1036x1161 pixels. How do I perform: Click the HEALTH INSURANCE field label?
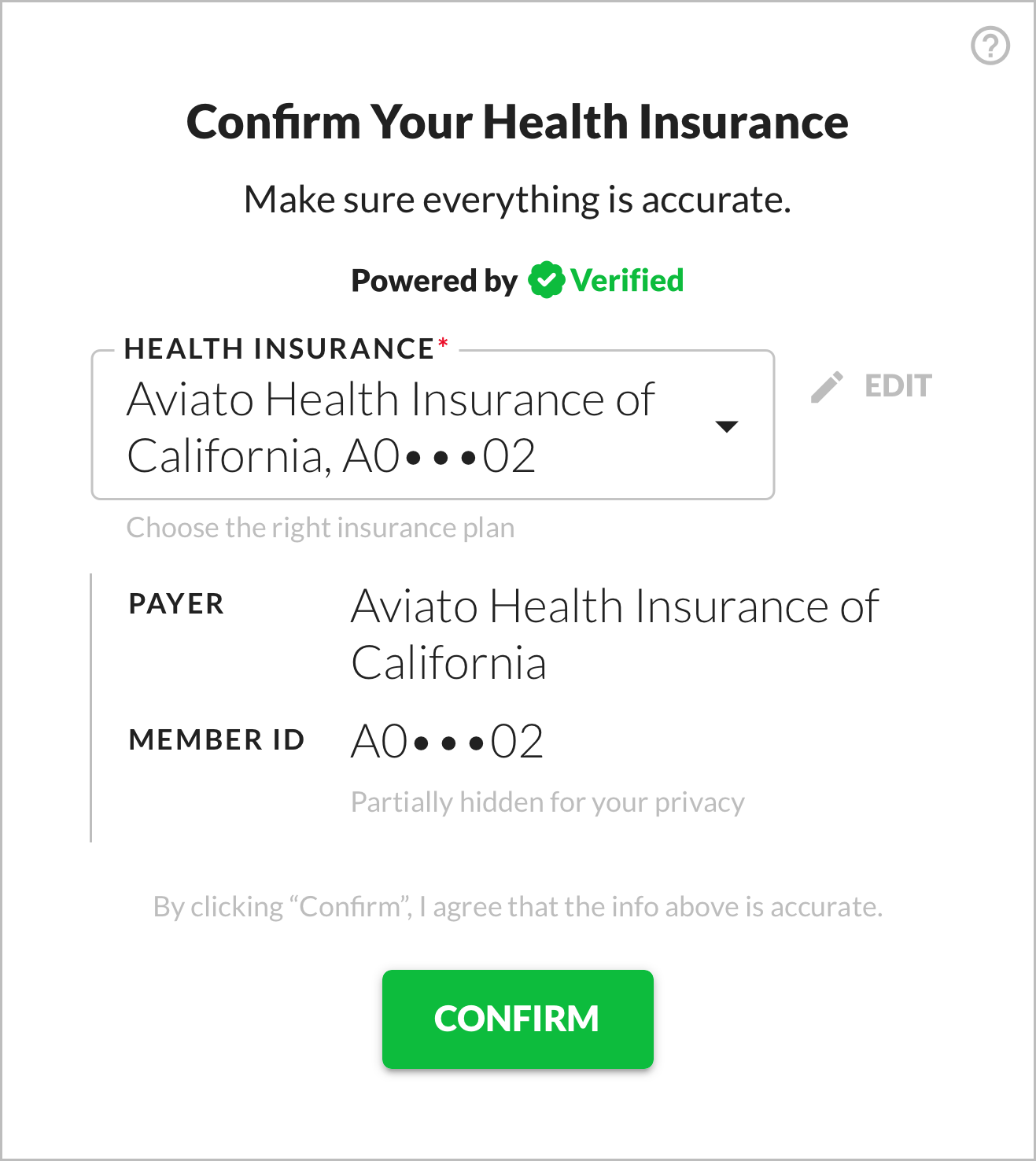pyautogui.click(x=279, y=348)
